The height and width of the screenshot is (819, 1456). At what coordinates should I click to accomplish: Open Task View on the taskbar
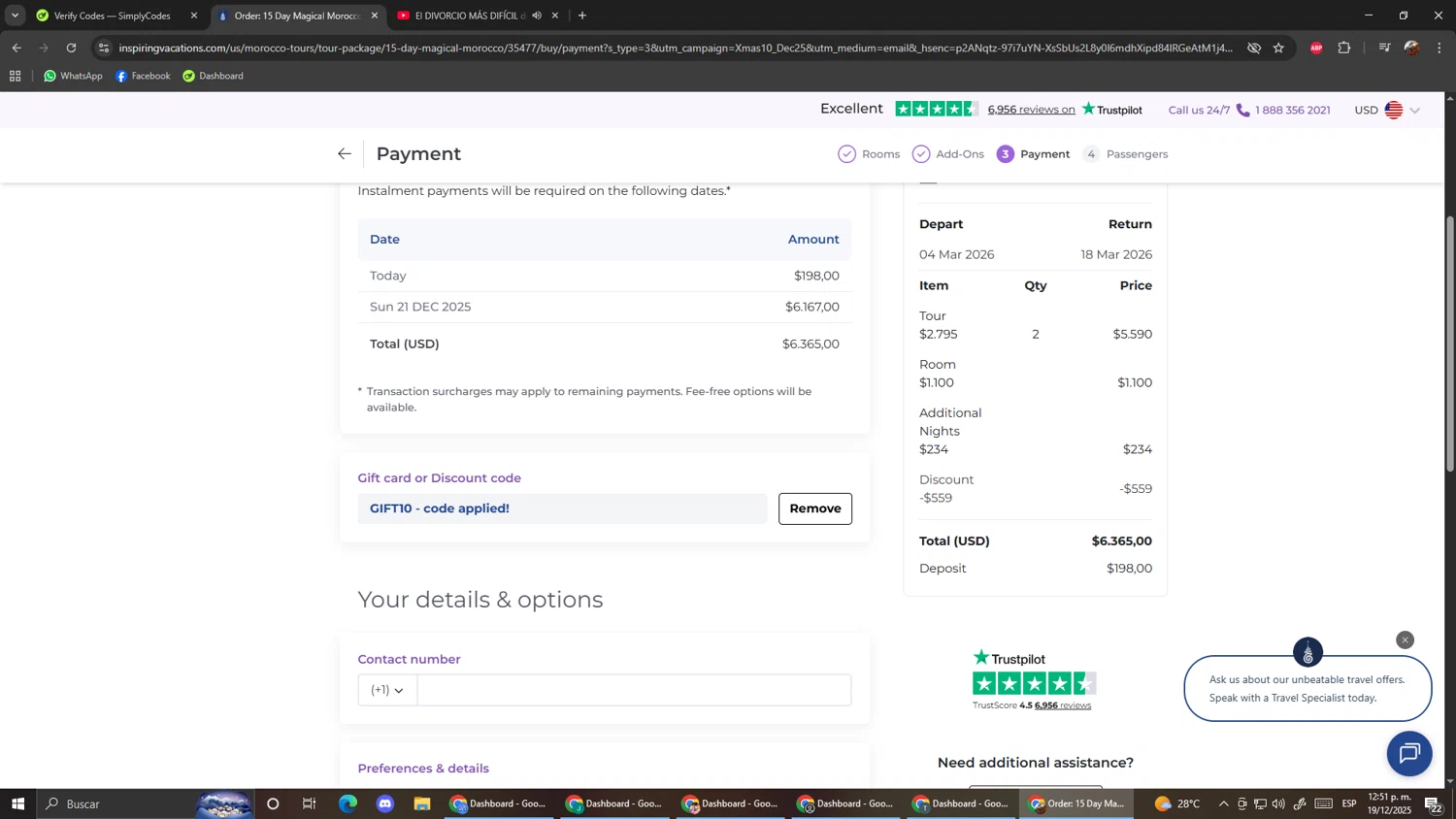[x=310, y=803]
